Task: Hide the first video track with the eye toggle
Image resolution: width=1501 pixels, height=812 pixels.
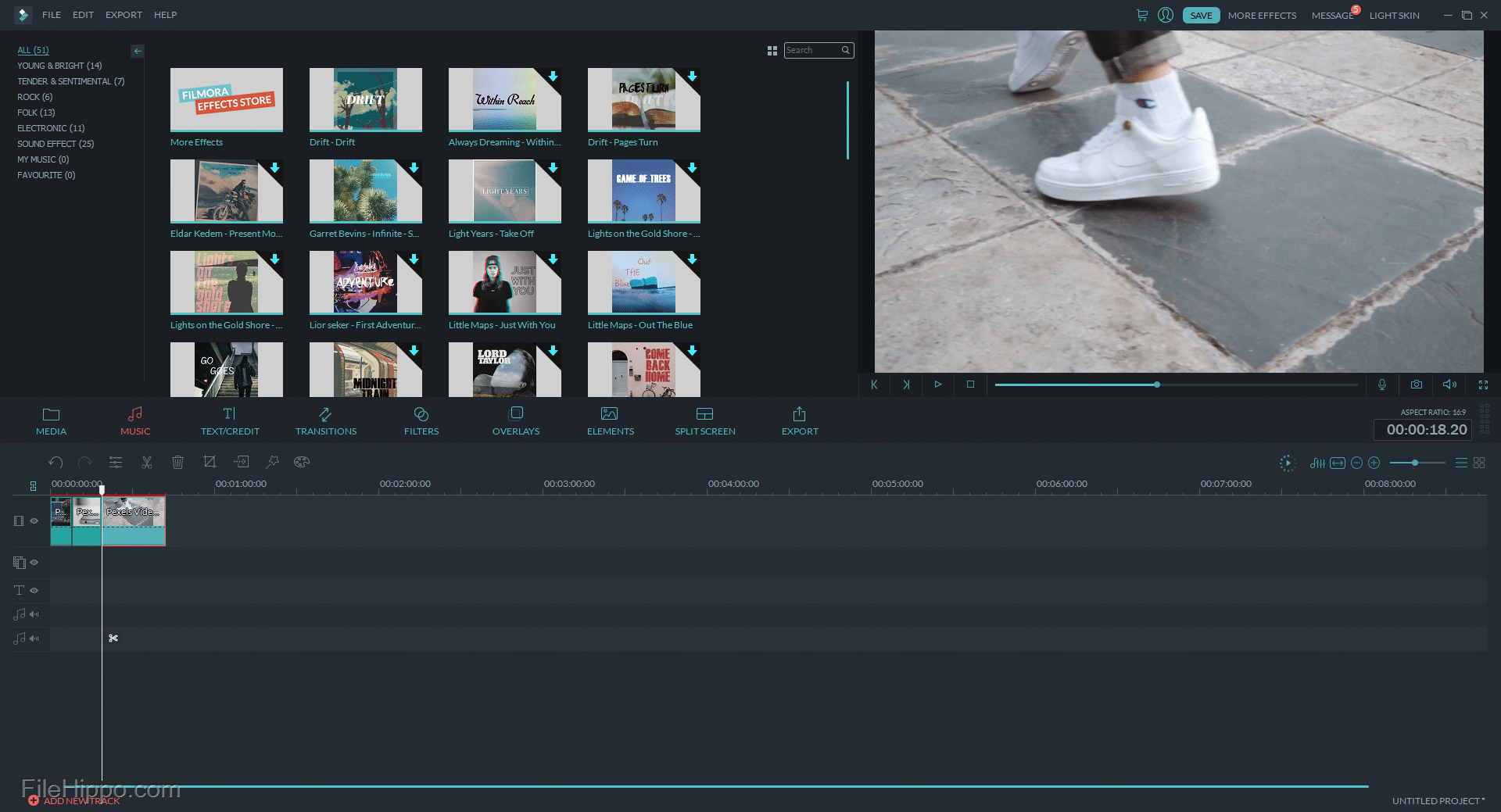Action: point(34,520)
